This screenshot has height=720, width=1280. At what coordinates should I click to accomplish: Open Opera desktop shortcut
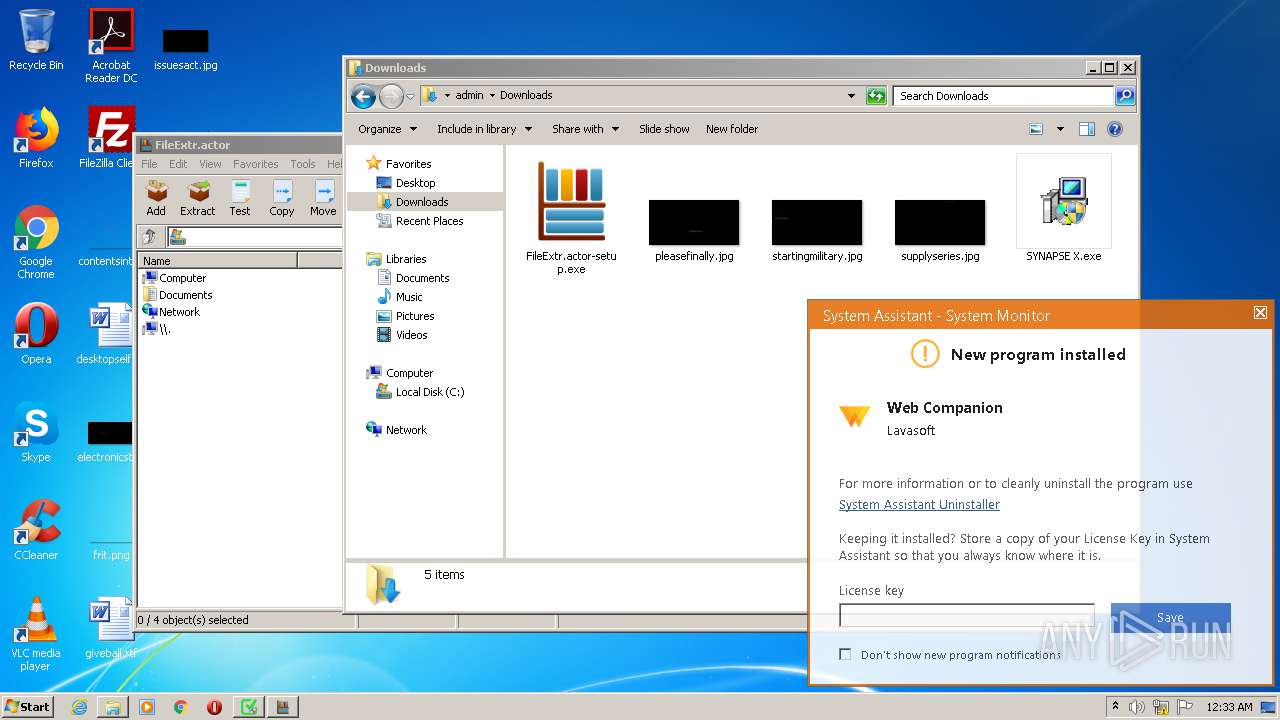tap(36, 334)
